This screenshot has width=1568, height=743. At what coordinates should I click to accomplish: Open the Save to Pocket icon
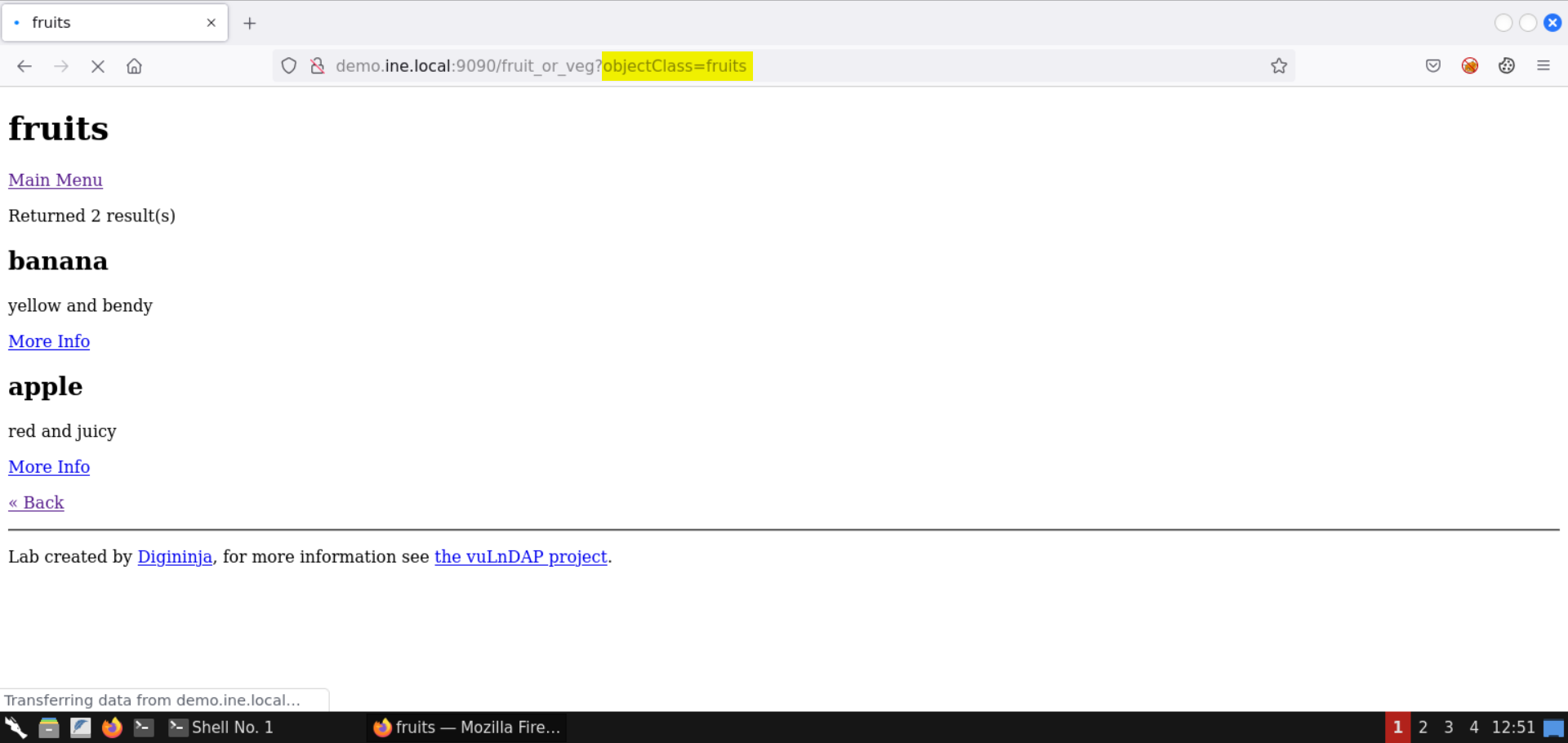(x=1433, y=66)
